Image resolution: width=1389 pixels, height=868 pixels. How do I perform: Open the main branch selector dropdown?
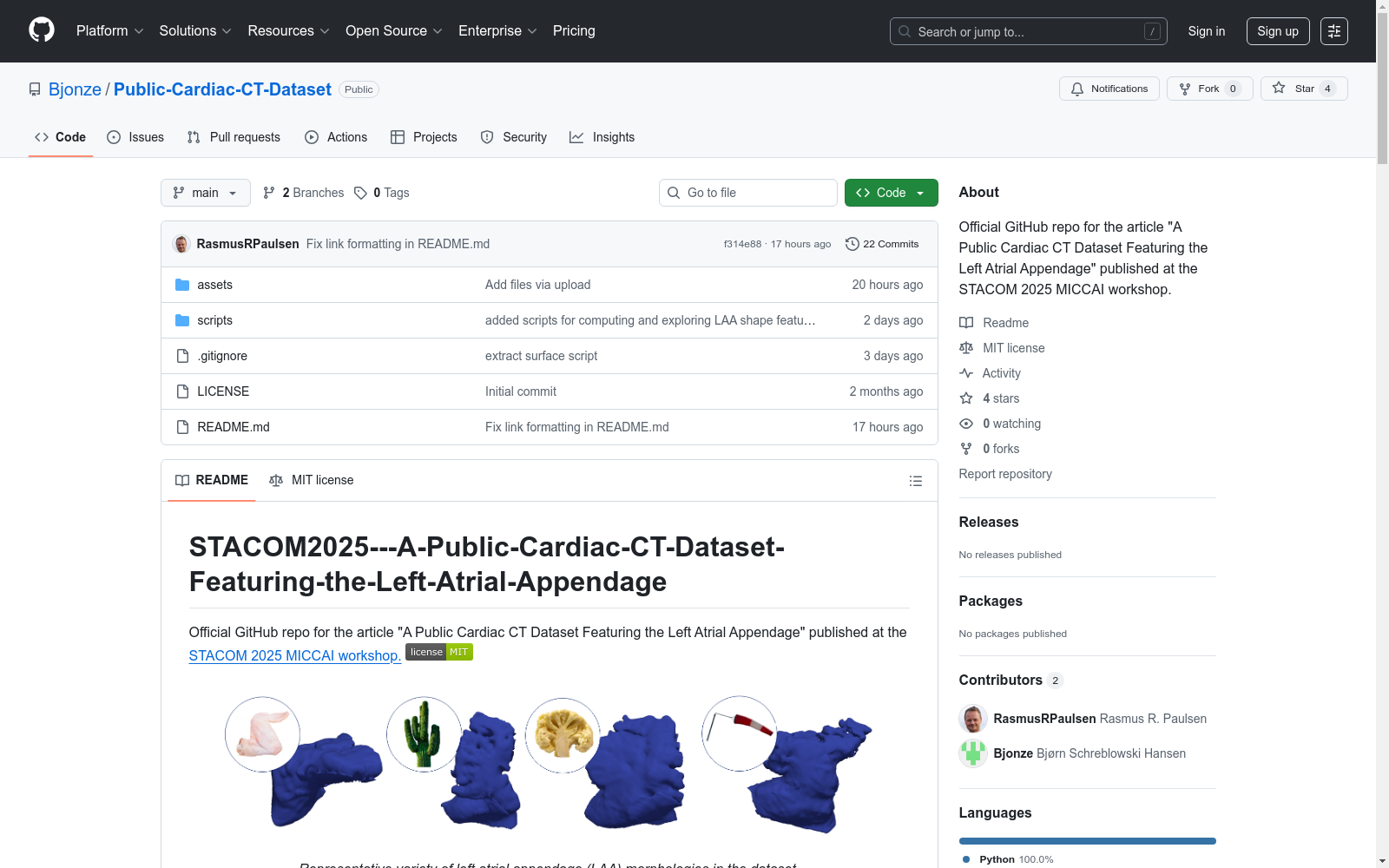coord(206,193)
